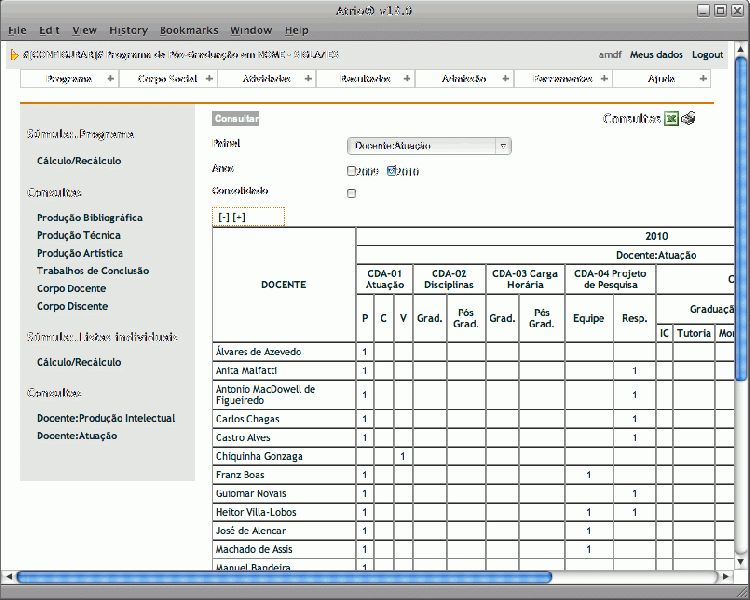The image size is (750, 600).
Task: Collapse table columns with [-] control
Action: 224,217
